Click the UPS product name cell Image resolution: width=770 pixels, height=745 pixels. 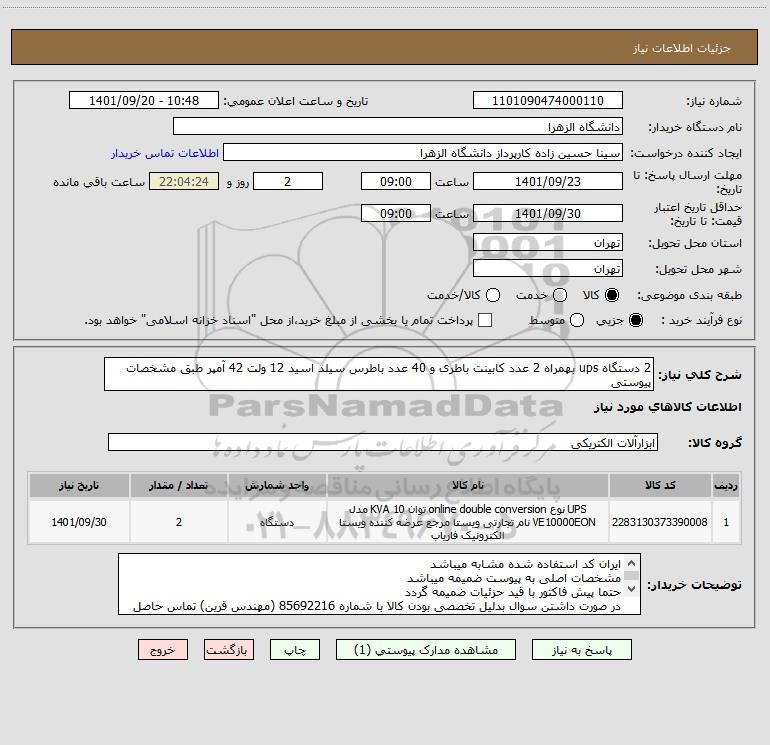click(x=468, y=522)
